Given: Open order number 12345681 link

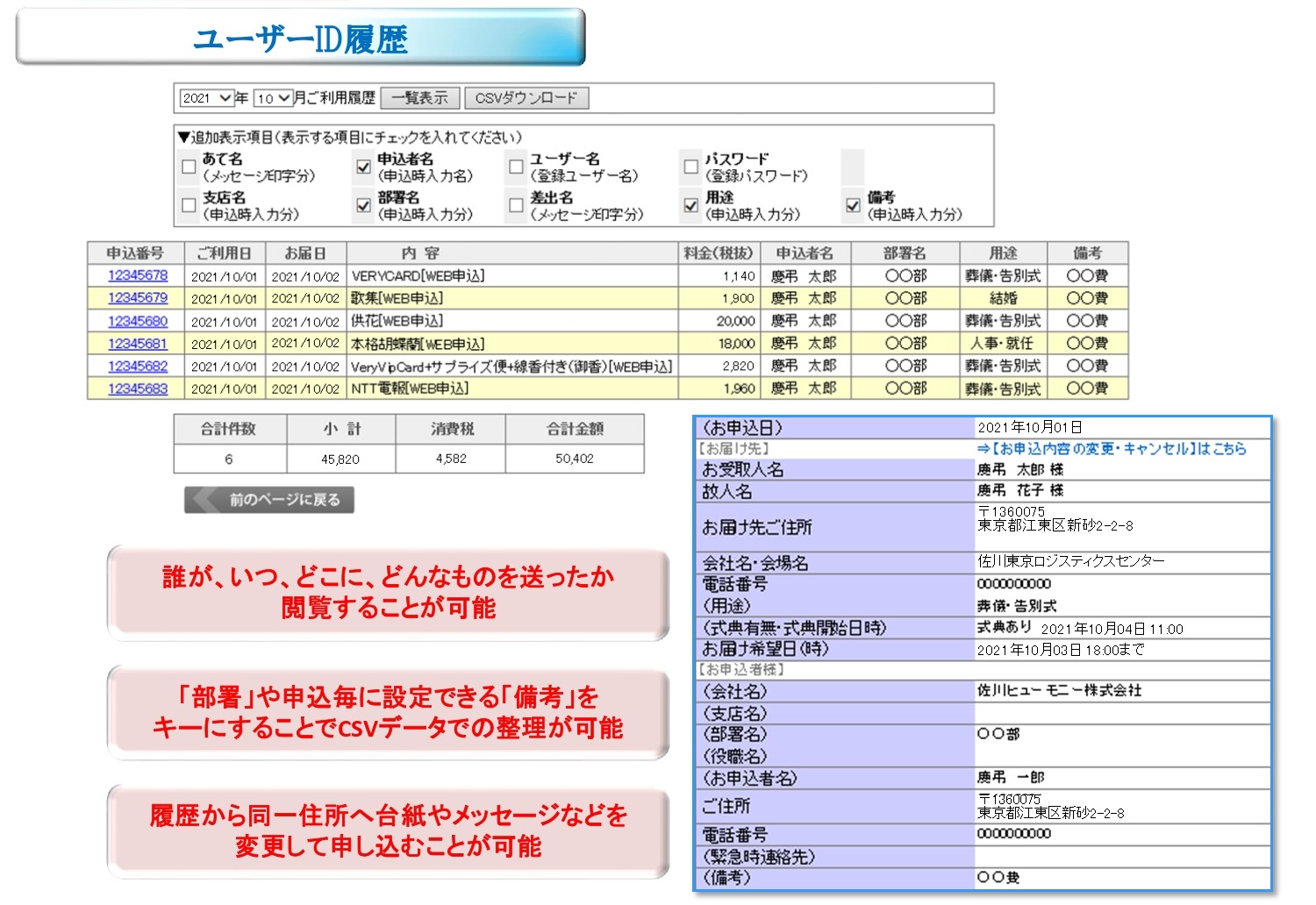Looking at the screenshot, I should [138, 344].
